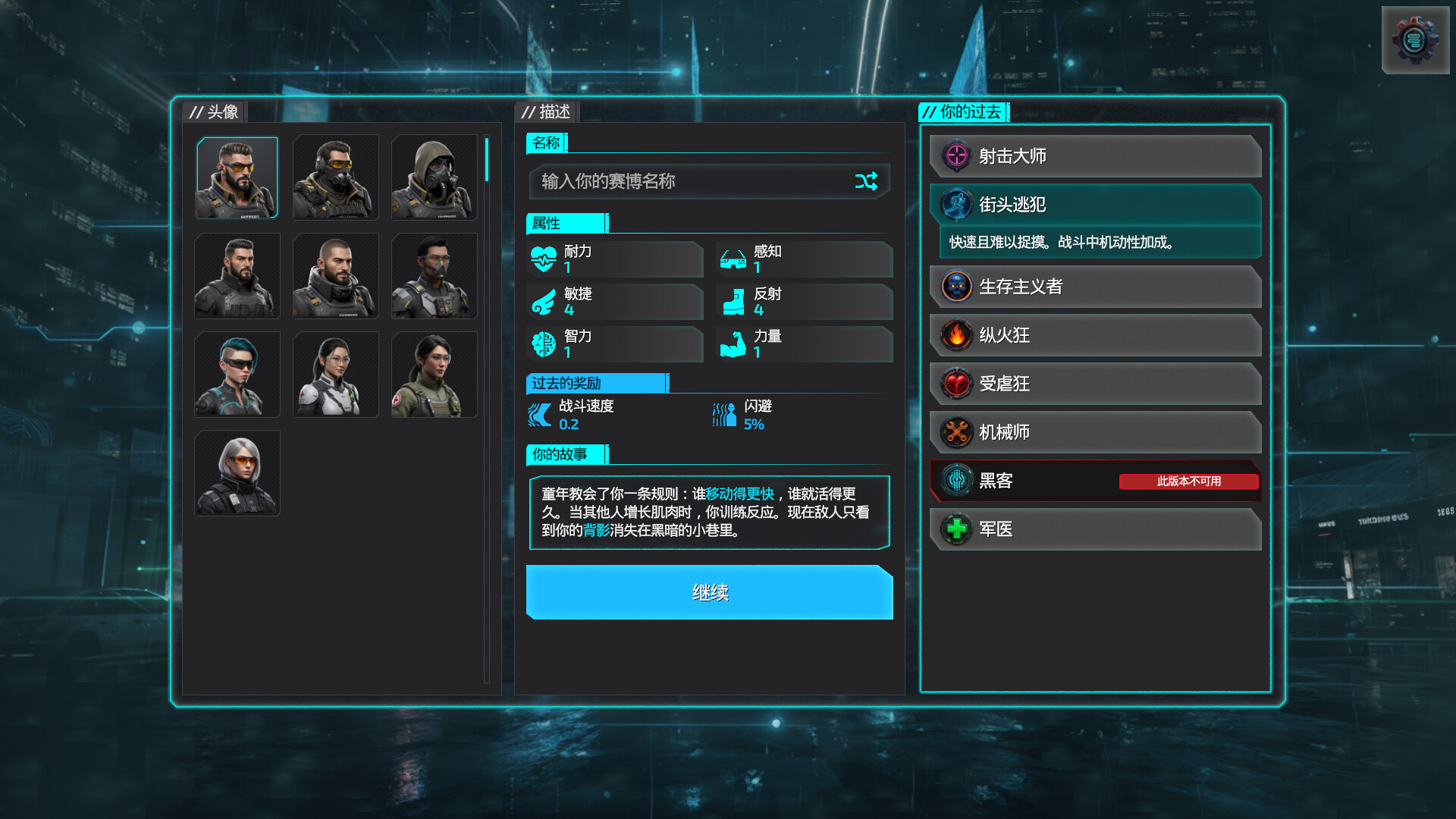Viewport: 1456px width, 819px height.
Task: Select the hooded gas mask portrait
Action: pos(435,177)
